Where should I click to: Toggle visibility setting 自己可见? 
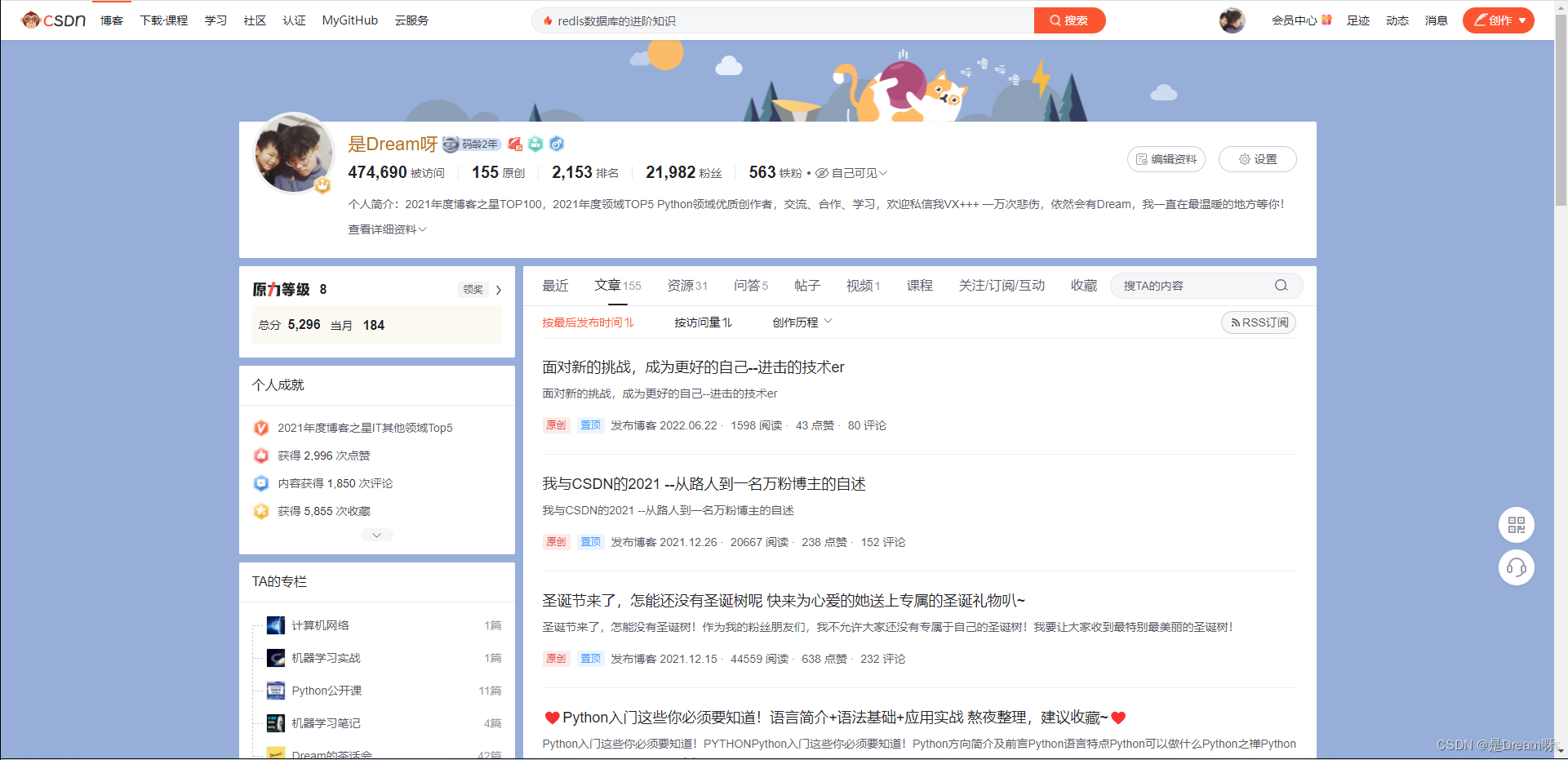[851, 172]
